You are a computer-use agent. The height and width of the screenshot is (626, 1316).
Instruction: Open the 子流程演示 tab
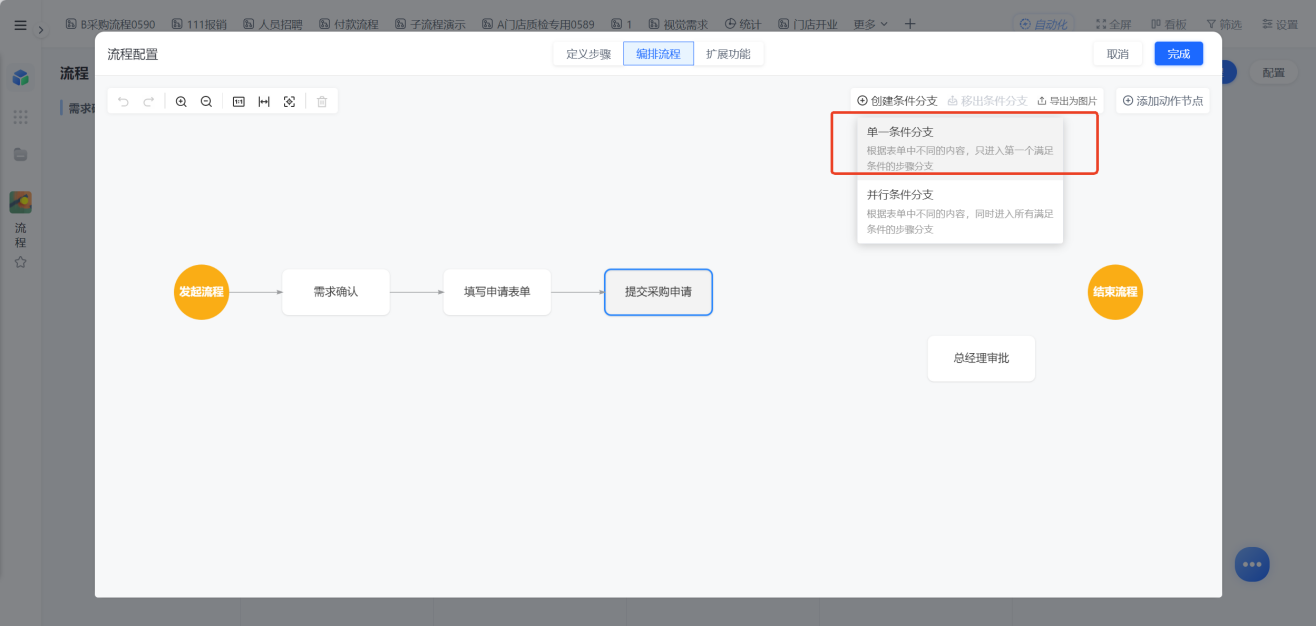tap(430, 24)
